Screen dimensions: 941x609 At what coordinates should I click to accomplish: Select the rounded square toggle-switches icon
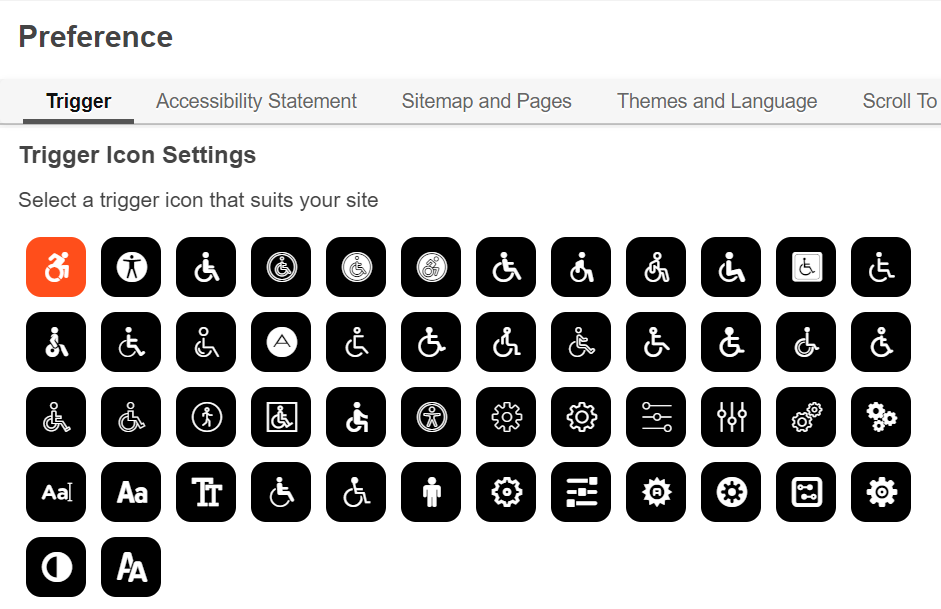(806, 492)
